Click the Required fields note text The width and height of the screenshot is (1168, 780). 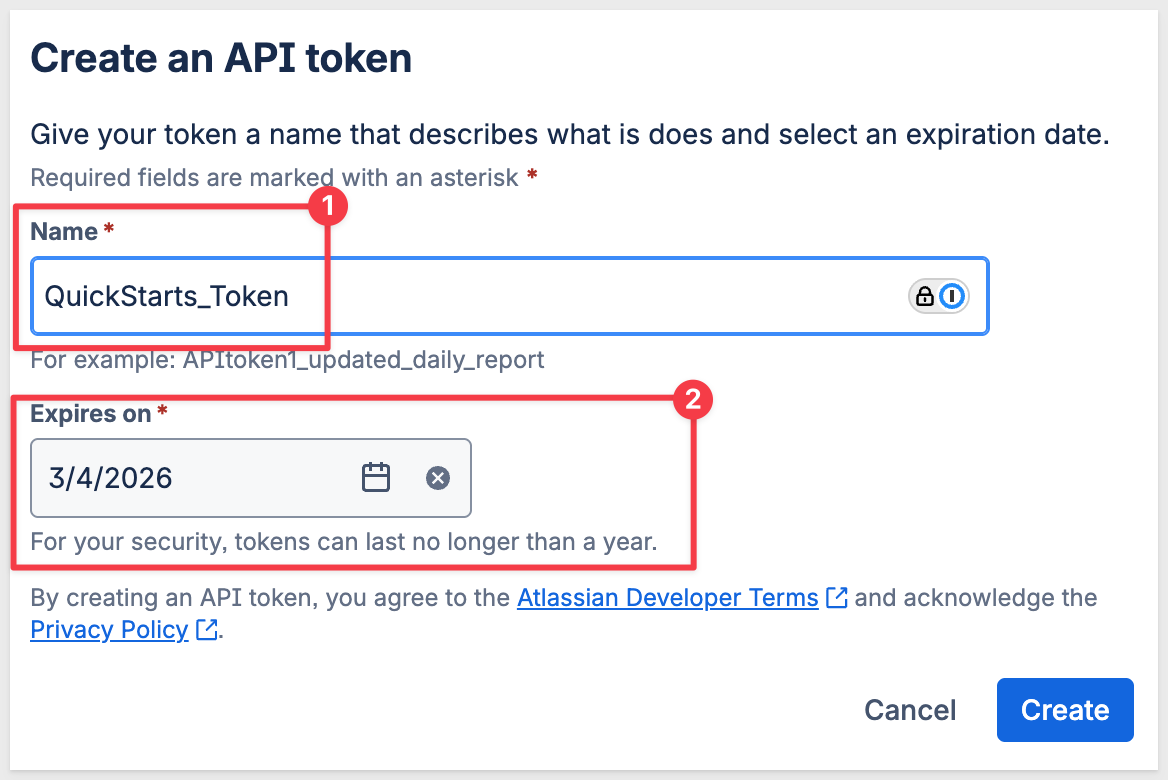tap(275, 178)
